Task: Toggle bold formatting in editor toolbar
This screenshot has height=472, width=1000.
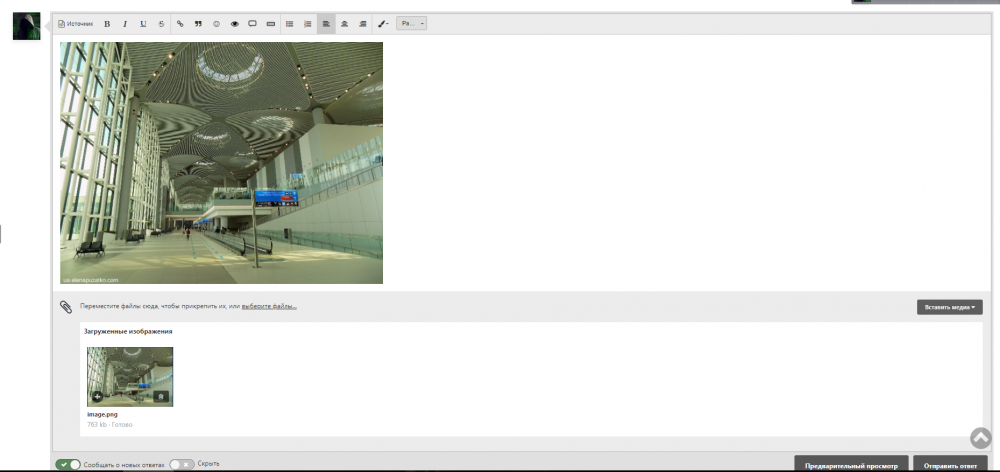Action: [107, 23]
